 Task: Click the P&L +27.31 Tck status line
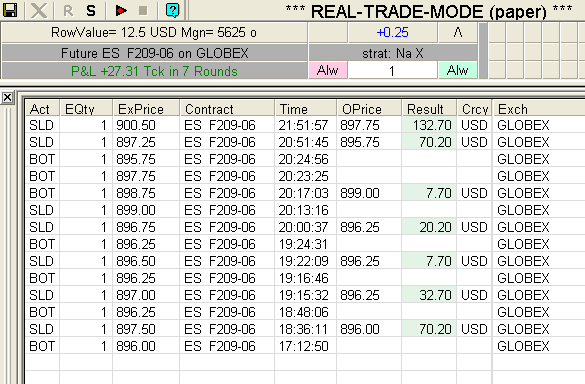pos(154,71)
